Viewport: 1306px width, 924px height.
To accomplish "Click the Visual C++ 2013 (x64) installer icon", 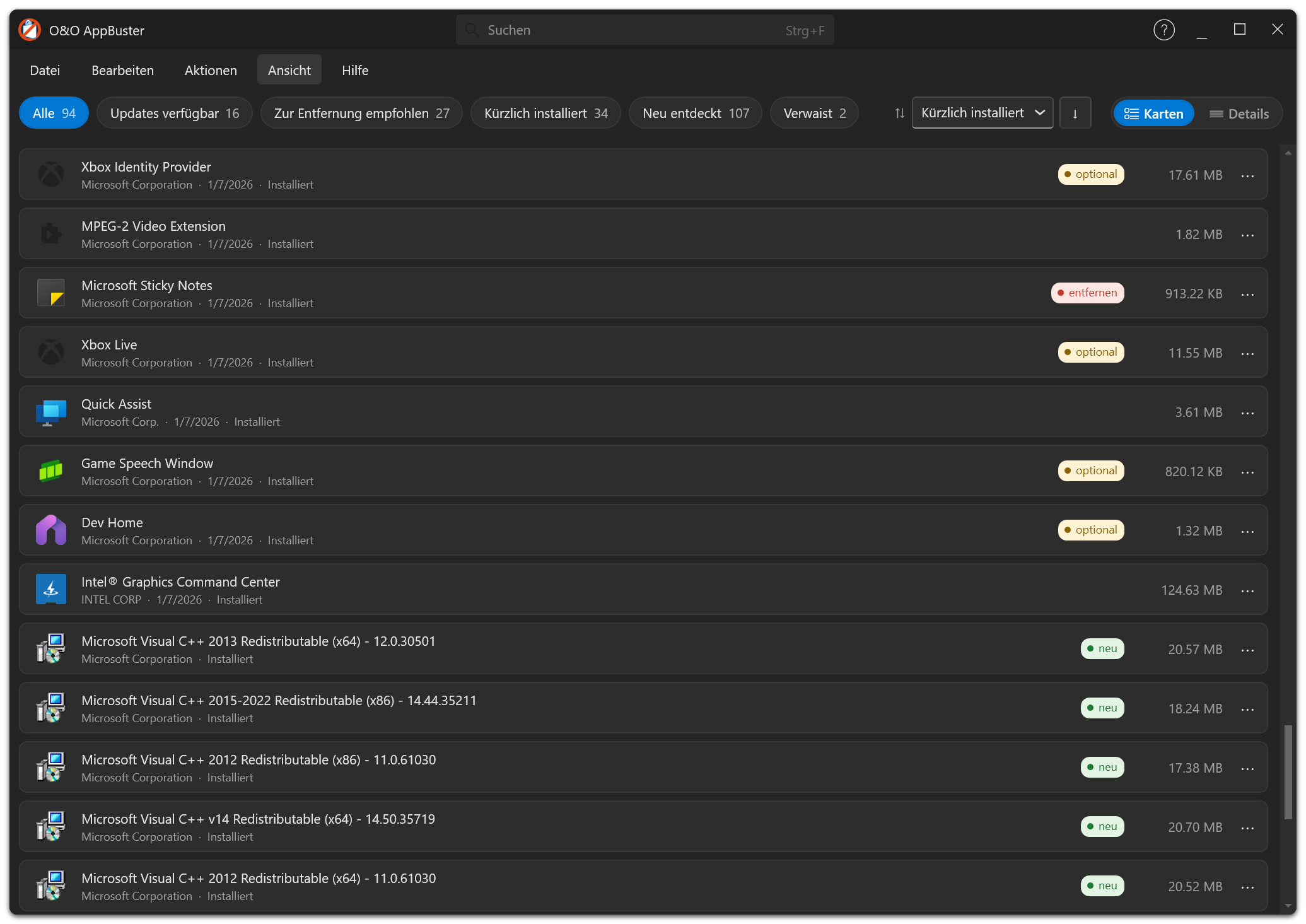I will [x=51, y=649].
